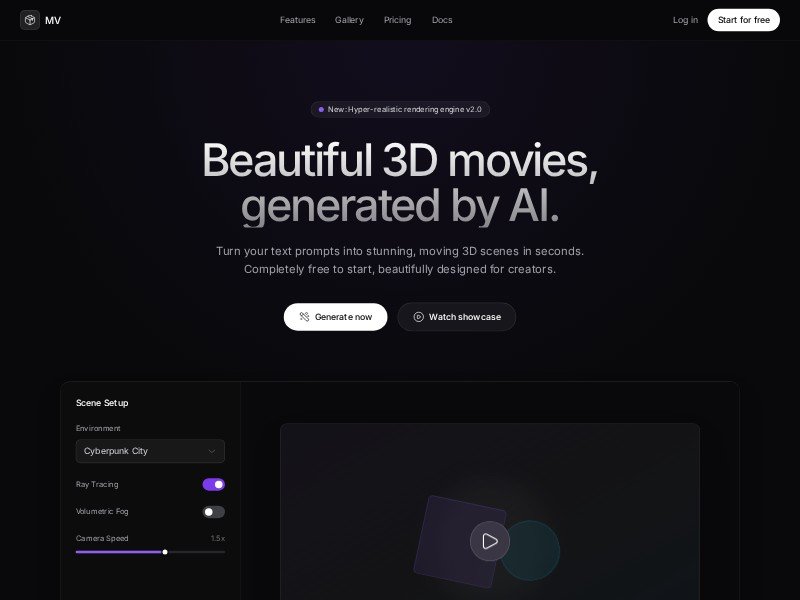Click the magic wand icon on Generate now

(x=304, y=317)
